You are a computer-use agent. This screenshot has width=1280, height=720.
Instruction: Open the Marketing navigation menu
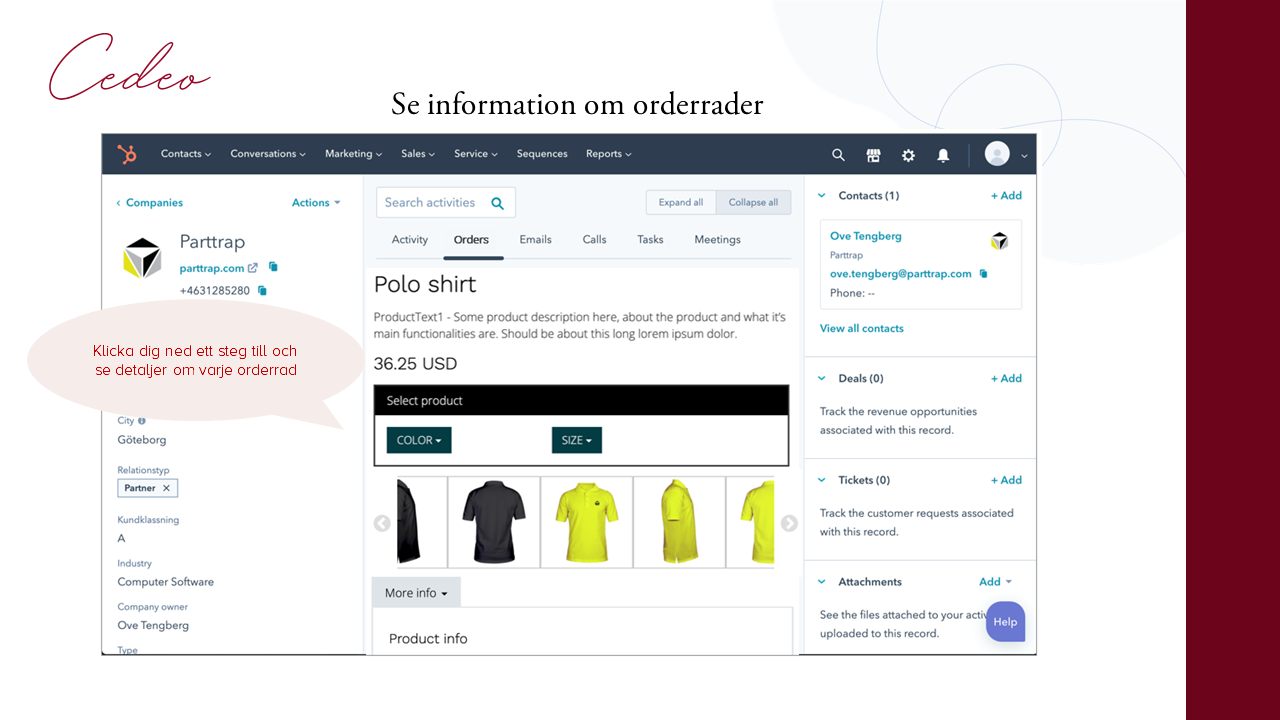[x=354, y=154]
